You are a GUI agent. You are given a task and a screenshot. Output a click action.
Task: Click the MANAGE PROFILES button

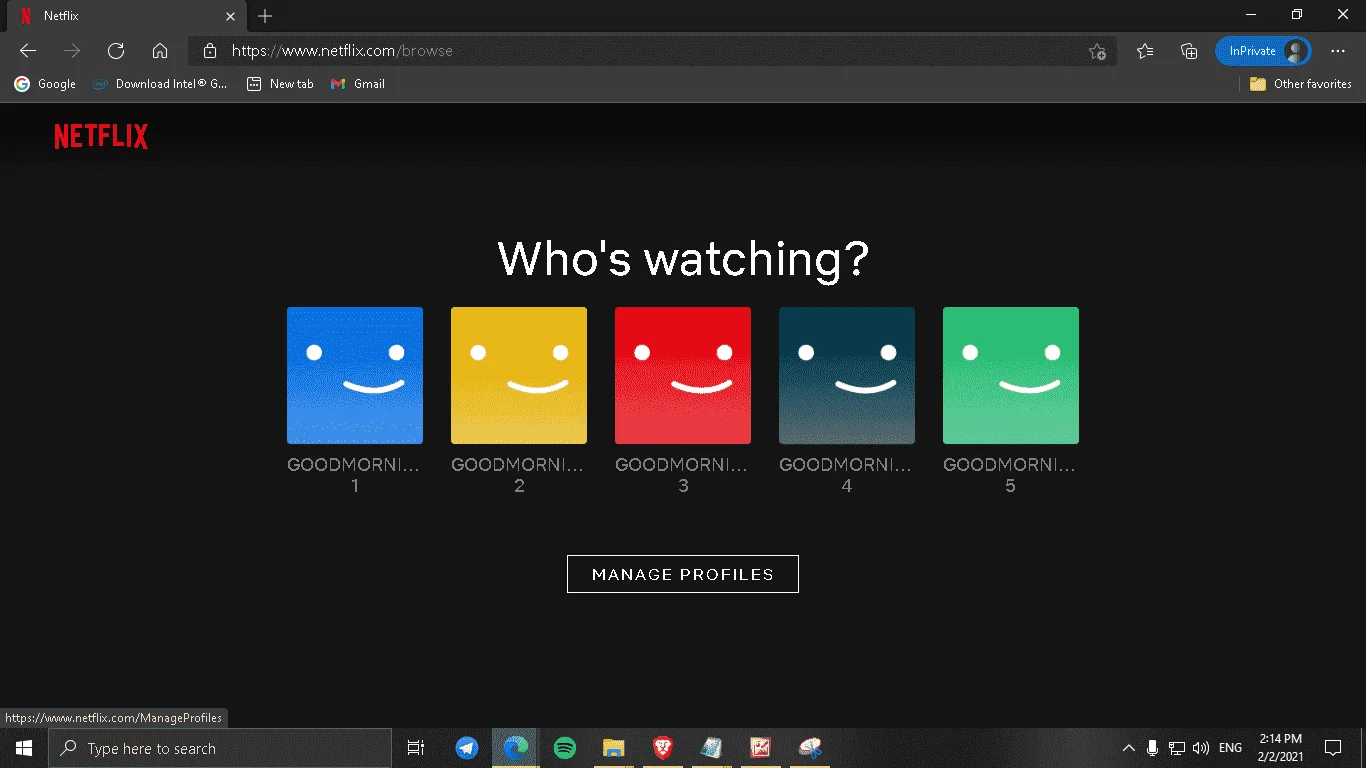683,574
